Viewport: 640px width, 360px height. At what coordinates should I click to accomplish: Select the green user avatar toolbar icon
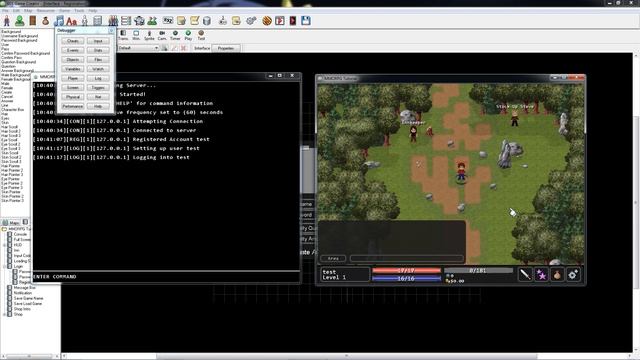(x=19, y=20)
